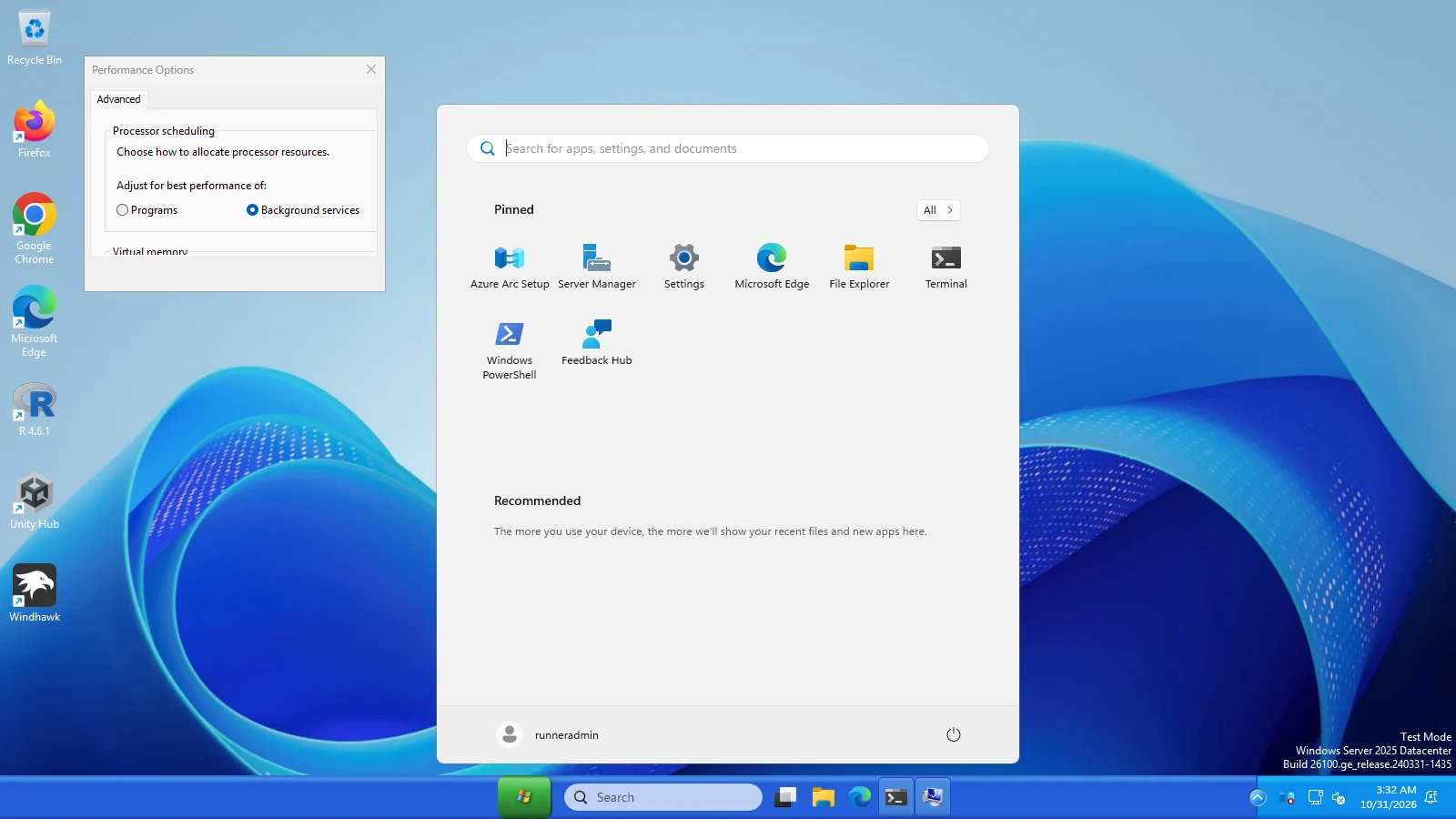Open the power options button
The width and height of the screenshot is (1456, 819).
pyautogui.click(x=954, y=734)
